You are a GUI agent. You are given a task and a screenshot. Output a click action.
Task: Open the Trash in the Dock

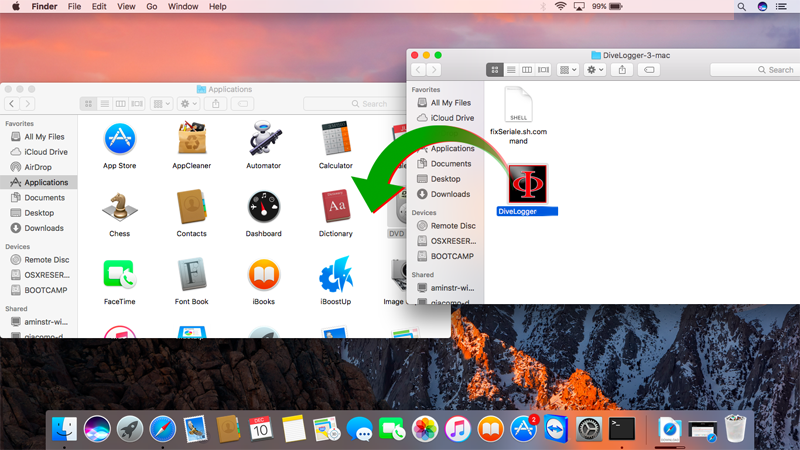pos(735,429)
